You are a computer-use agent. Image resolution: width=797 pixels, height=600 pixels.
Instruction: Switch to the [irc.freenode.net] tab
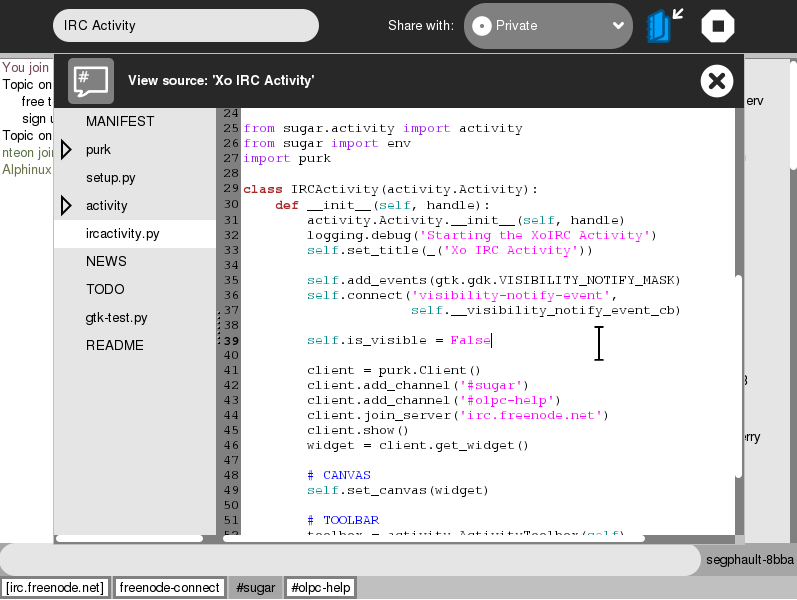(55, 588)
